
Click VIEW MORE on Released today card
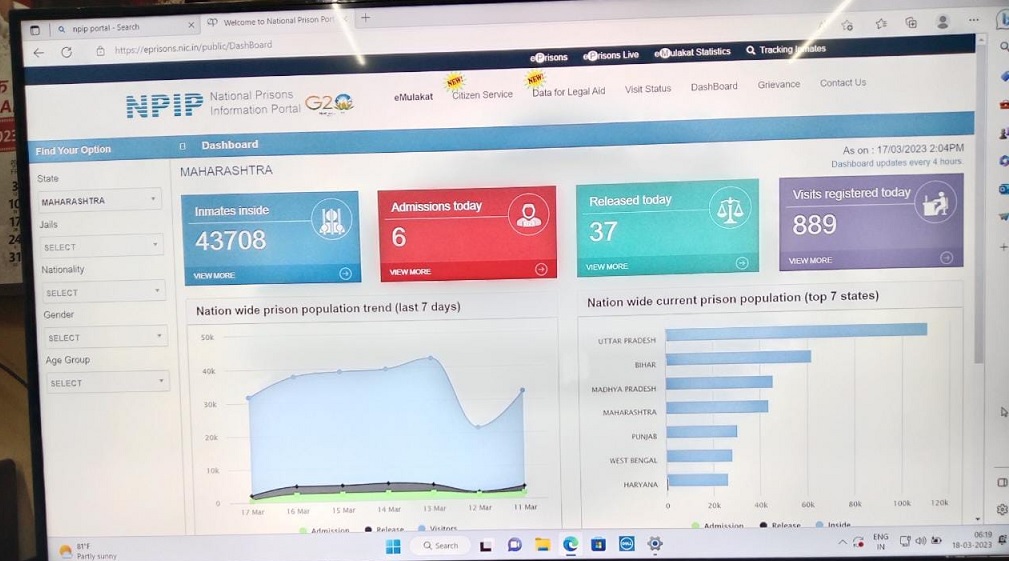click(x=606, y=266)
